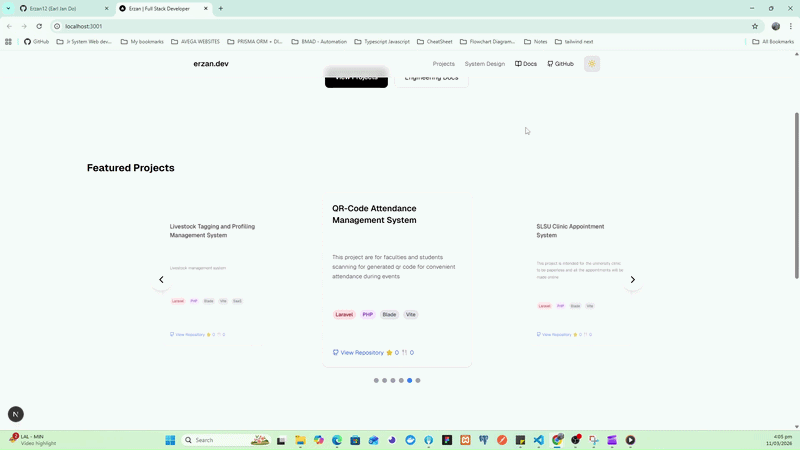Viewport: 800px width, 450px height.
Task: Open a new browser tab
Action: (x=221, y=9)
